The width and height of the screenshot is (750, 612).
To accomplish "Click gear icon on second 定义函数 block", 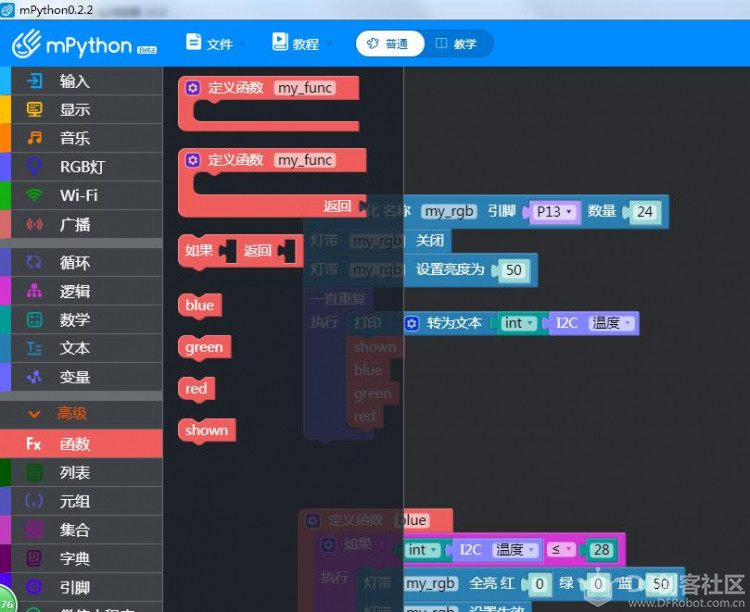I will click(x=193, y=160).
